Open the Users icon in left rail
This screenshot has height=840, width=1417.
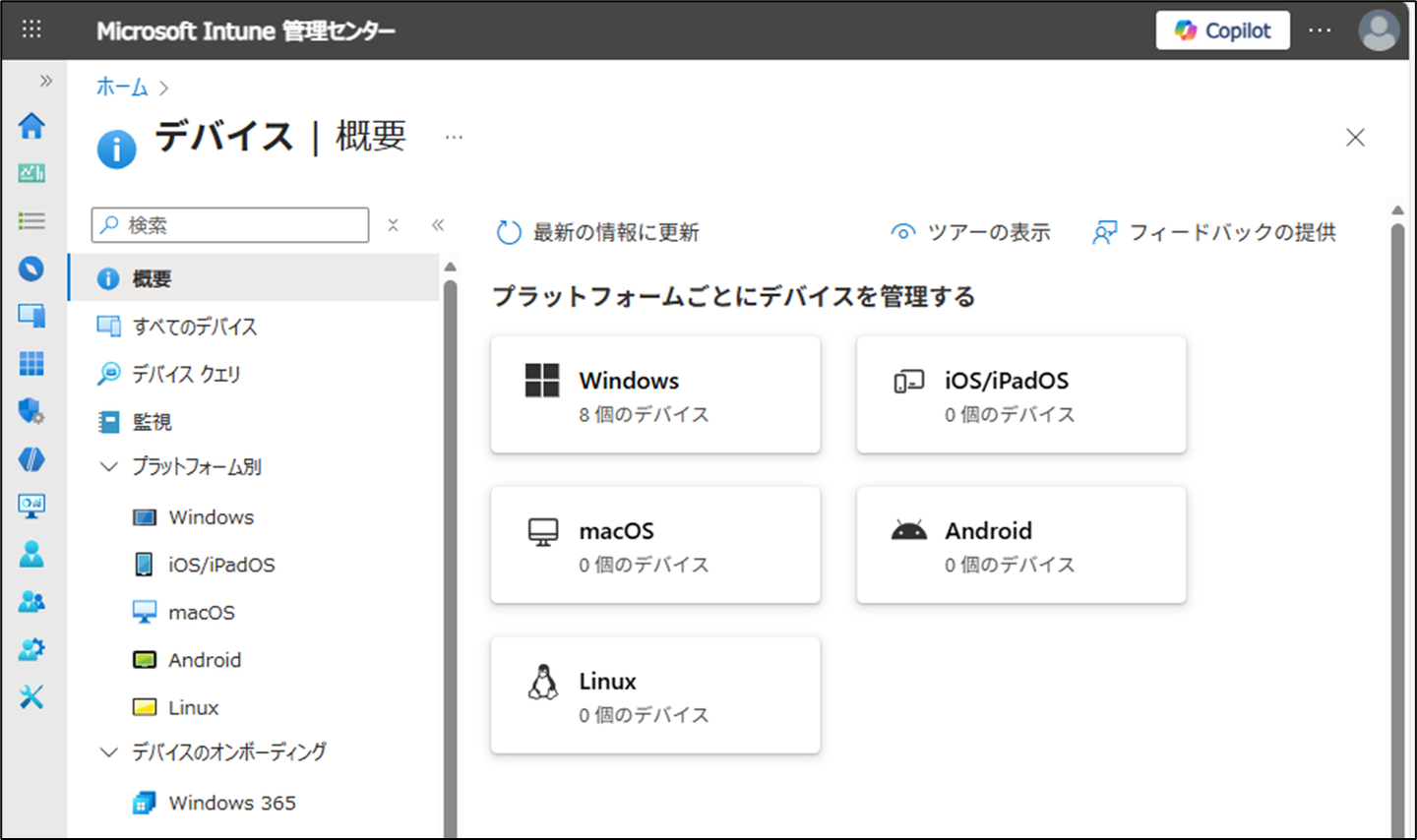pos(31,554)
